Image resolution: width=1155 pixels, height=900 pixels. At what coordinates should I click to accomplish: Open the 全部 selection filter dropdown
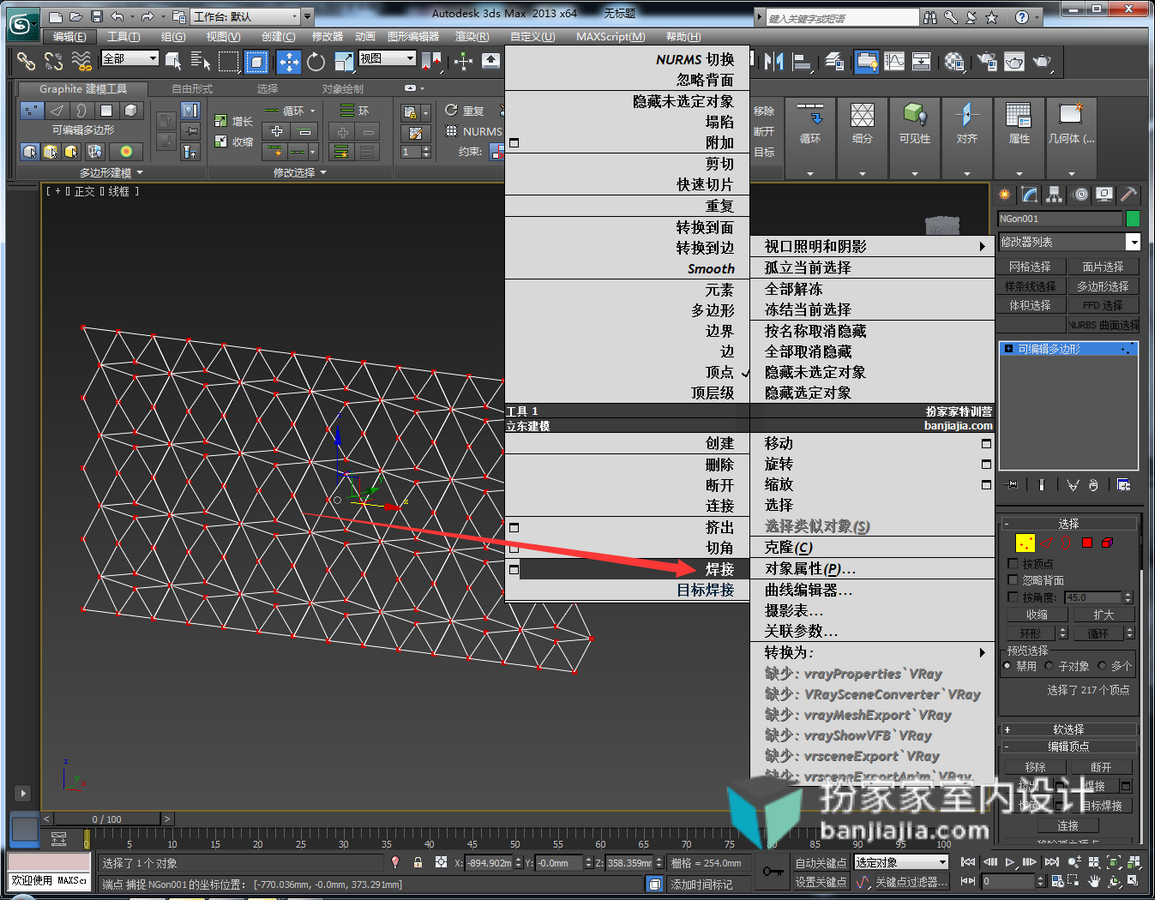point(130,58)
